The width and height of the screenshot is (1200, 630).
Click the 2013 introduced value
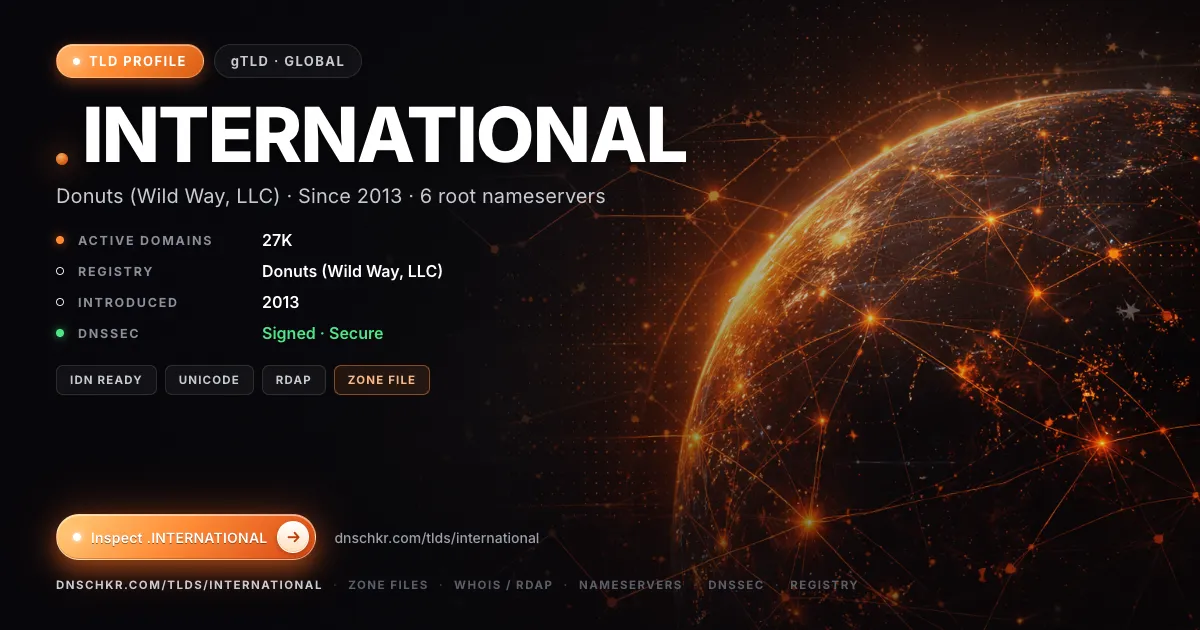[280, 302]
